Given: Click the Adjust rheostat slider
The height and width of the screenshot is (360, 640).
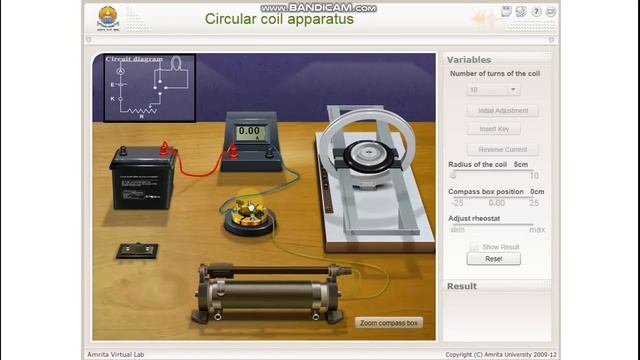Looking at the screenshot, I should pyautogui.click(x=493, y=224).
